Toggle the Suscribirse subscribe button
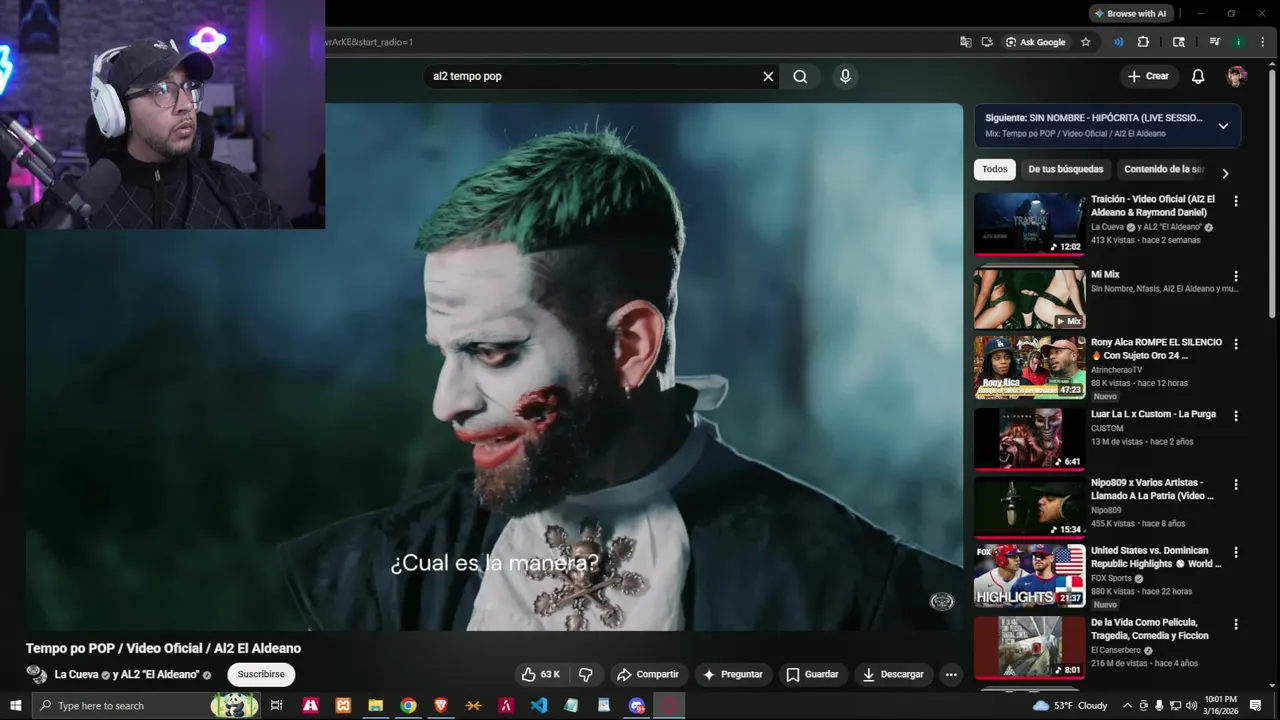Image resolution: width=1280 pixels, height=720 pixels. pyautogui.click(x=261, y=674)
